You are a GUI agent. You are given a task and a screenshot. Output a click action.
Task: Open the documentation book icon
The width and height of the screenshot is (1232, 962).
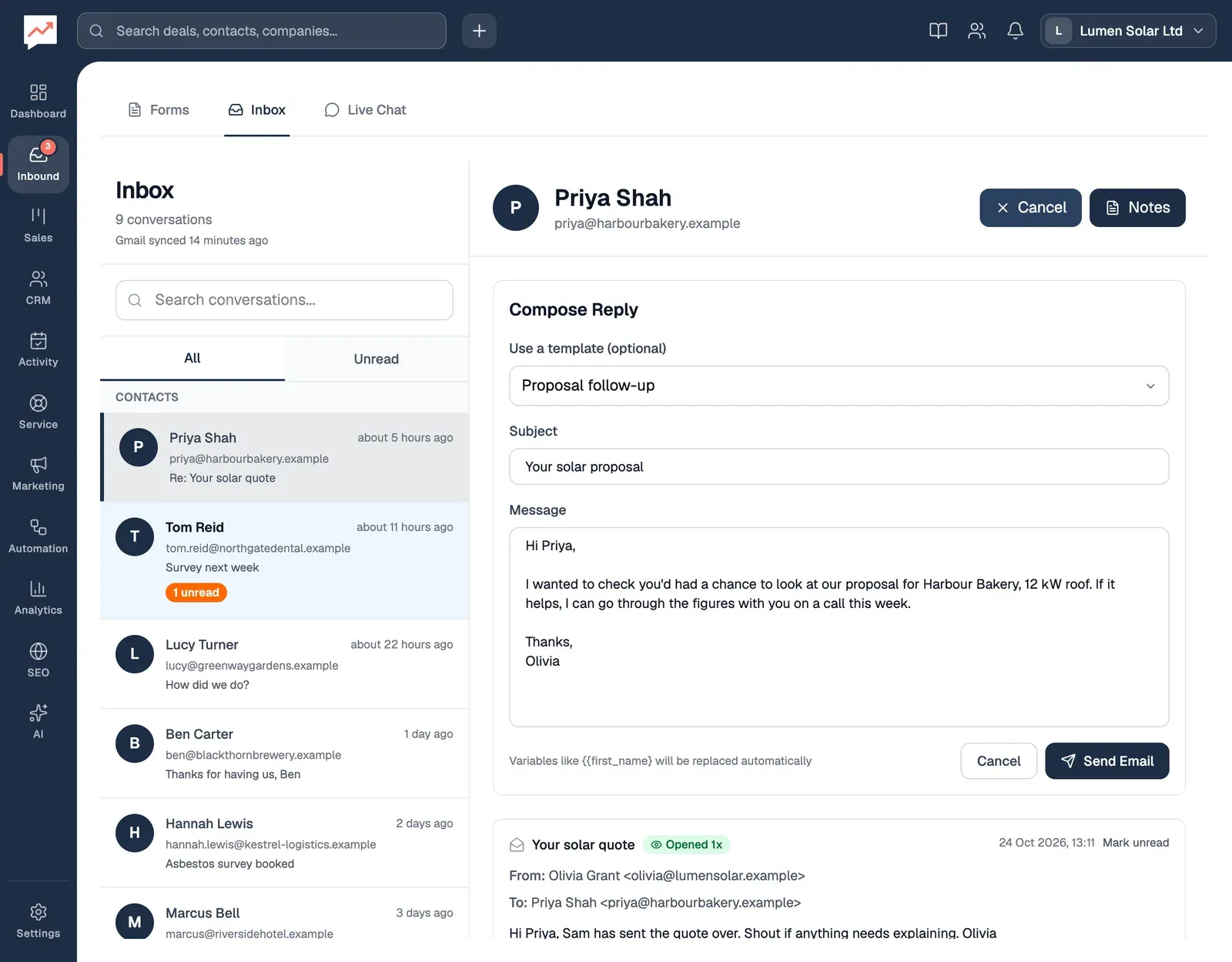pos(938,31)
